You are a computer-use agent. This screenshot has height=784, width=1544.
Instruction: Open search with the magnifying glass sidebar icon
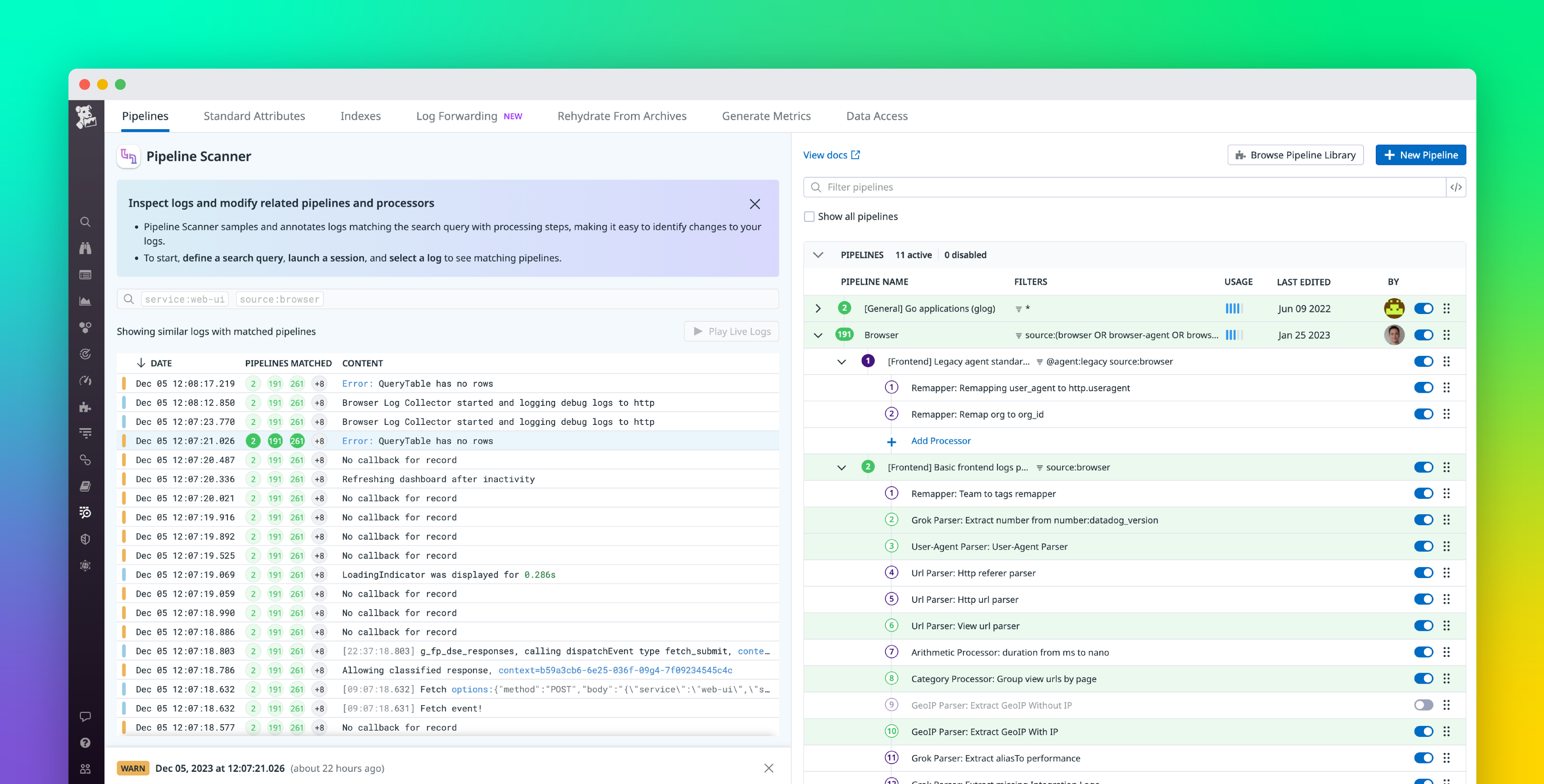(x=86, y=221)
